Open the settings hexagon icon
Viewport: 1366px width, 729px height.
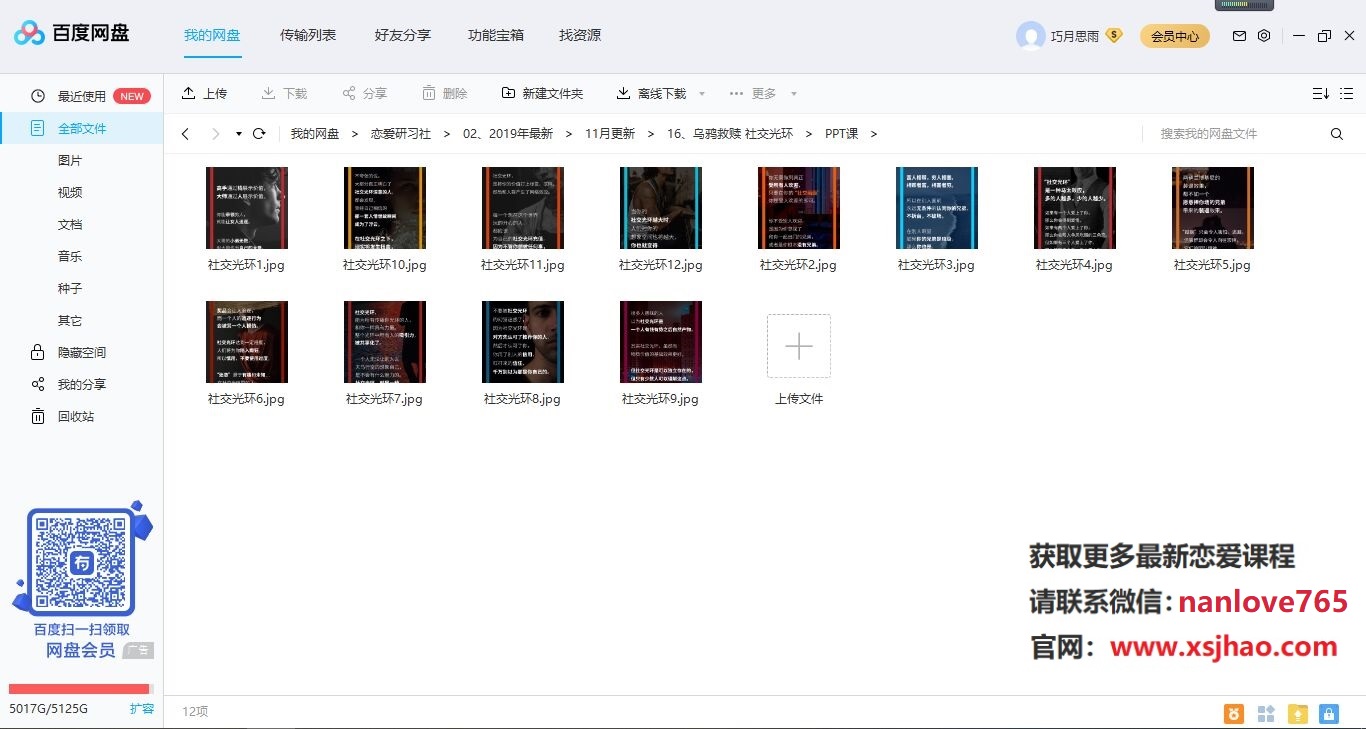[1264, 36]
